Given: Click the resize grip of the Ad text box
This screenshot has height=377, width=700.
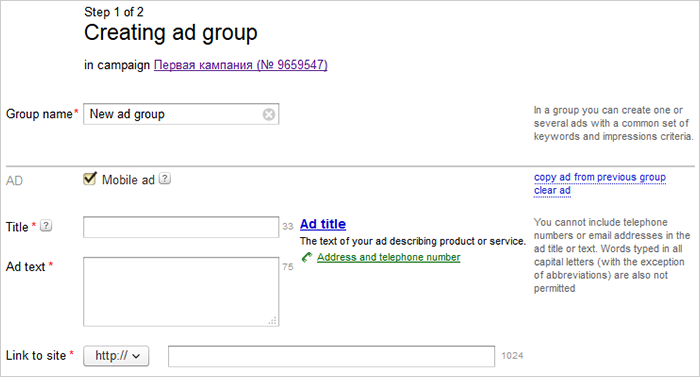Looking at the screenshot, I should 273,321.
